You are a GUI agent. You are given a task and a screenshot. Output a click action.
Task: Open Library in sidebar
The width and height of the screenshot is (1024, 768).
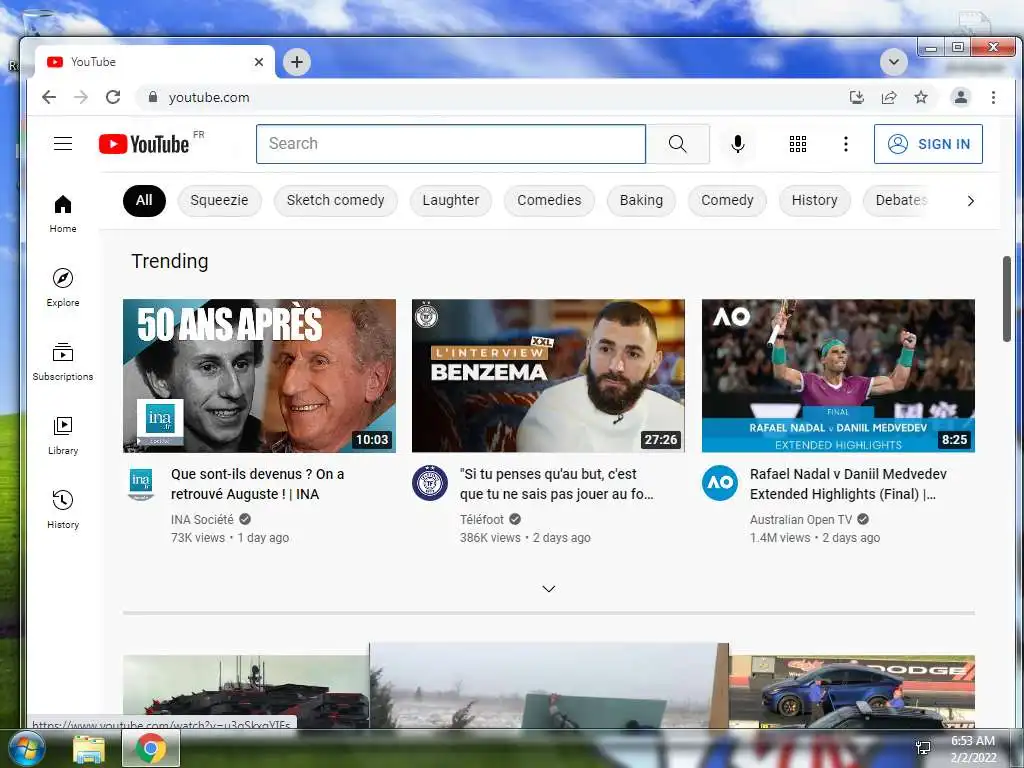pyautogui.click(x=63, y=436)
